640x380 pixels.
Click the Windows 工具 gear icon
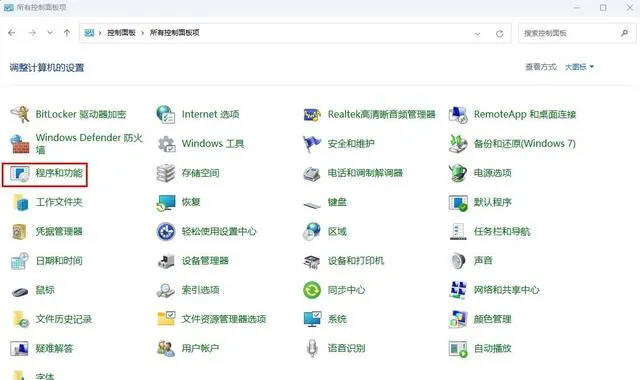click(166, 144)
